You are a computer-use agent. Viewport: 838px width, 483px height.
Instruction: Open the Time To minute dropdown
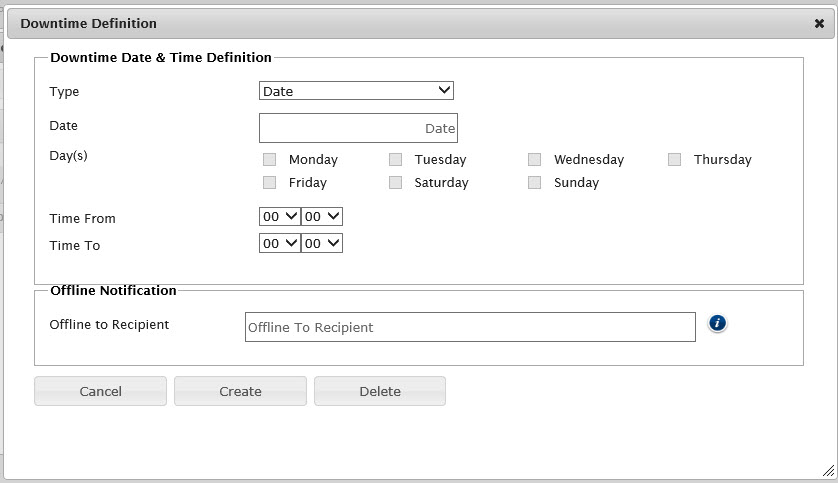322,243
